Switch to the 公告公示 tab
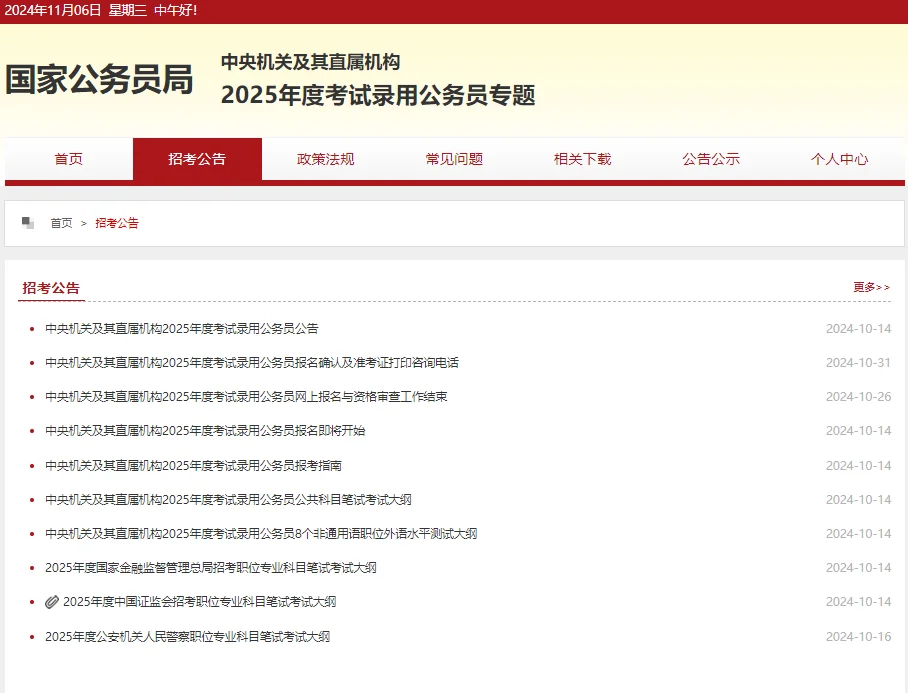Image resolution: width=908 pixels, height=693 pixels. [711, 159]
